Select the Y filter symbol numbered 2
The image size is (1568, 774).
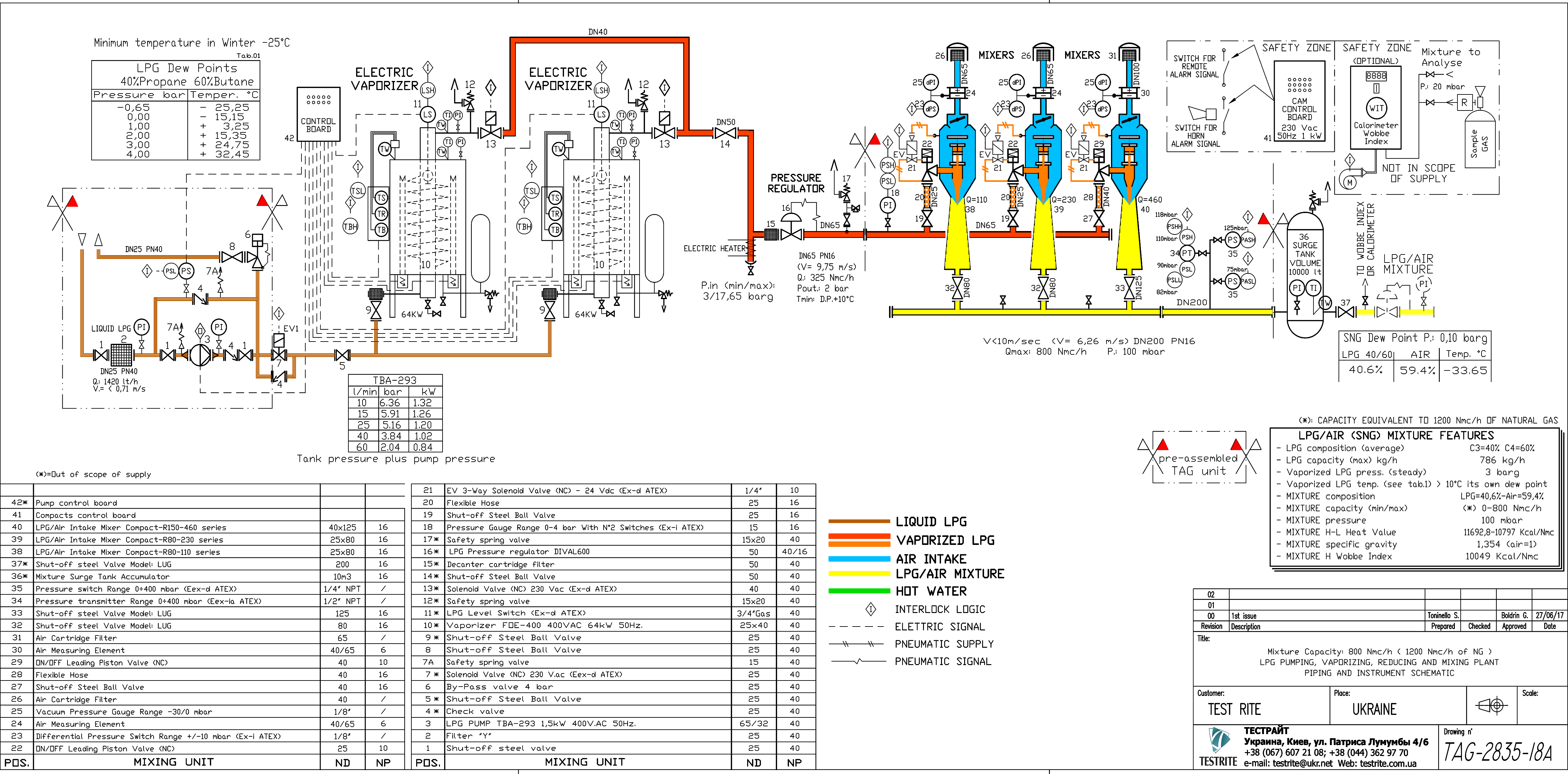pyautogui.click(x=122, y=355)
